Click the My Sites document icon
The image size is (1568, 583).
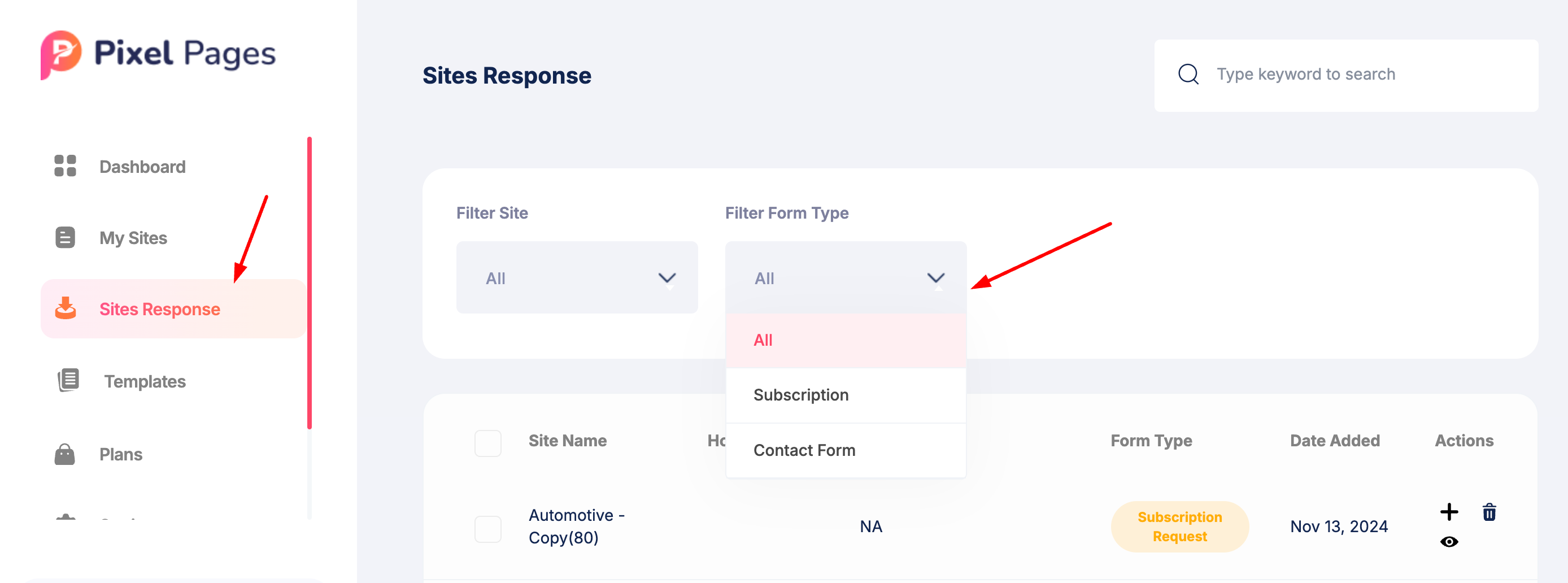[x=65, y=237]
